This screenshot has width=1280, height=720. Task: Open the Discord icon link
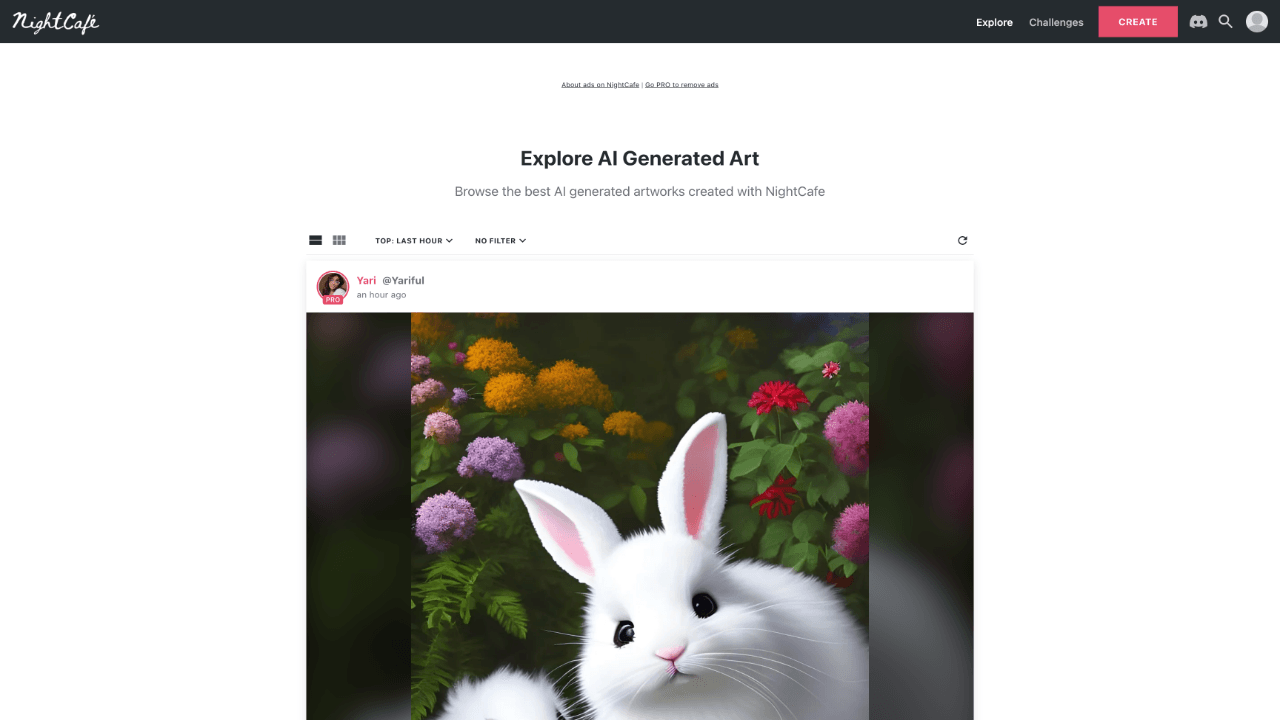tap(1198, 21)
